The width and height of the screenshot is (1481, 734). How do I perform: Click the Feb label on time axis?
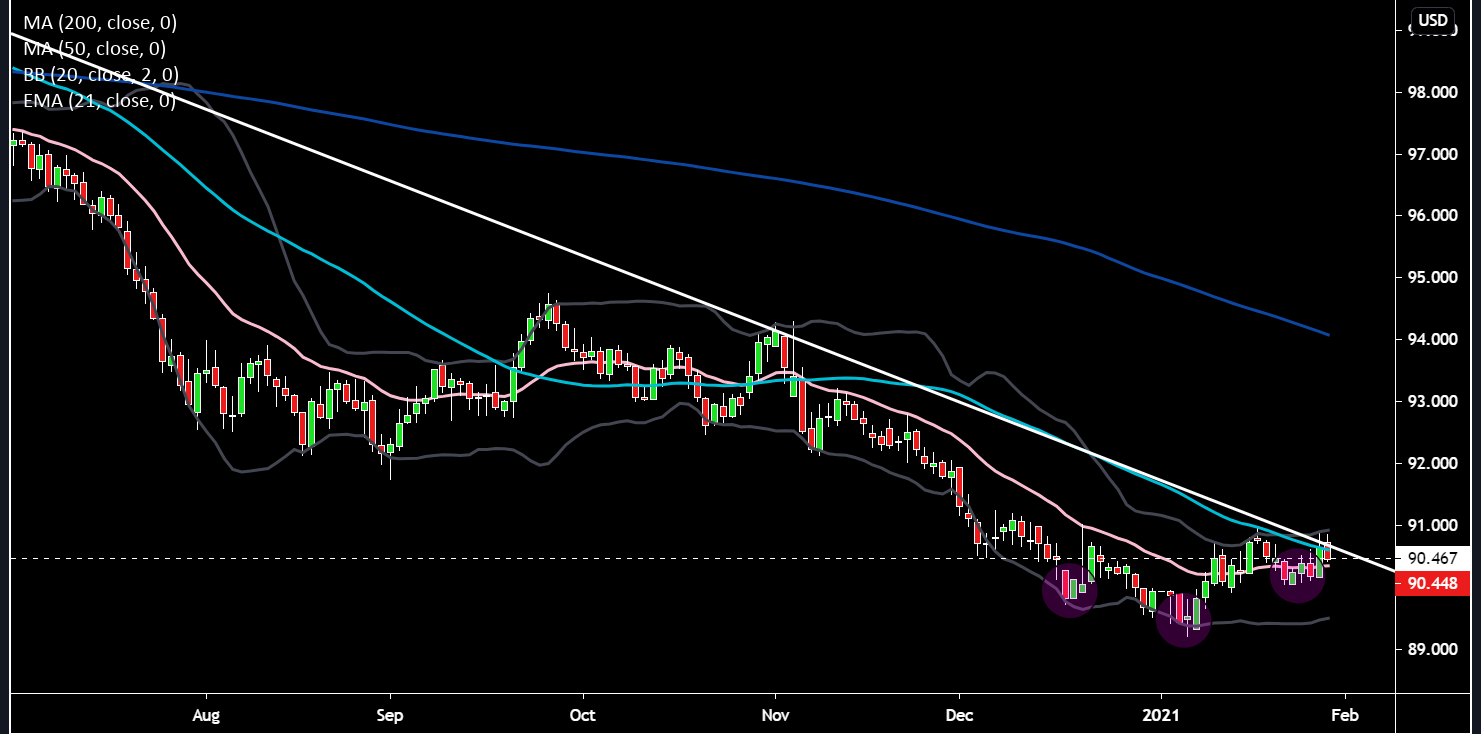[1345, 715]
